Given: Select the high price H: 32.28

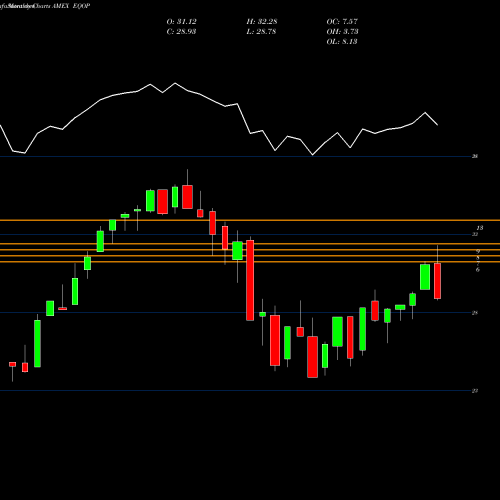Looking at the screenshot, I should pos(262,22).
